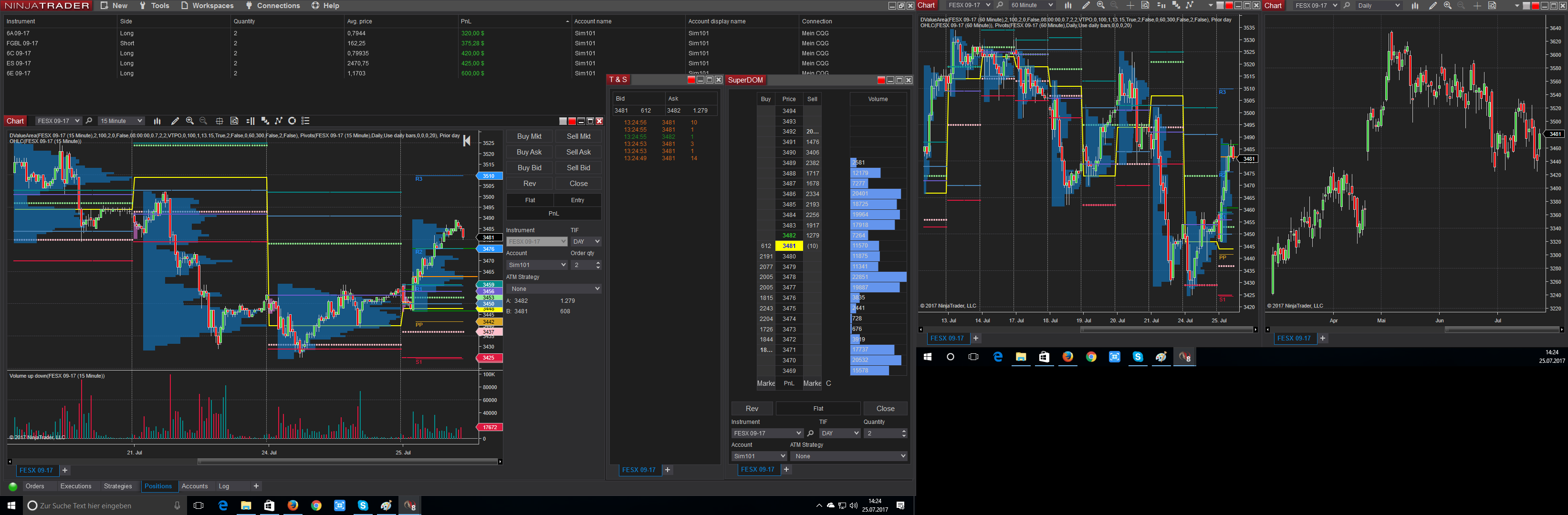Screen dimensions: 1568x515
Task: Show chart trader panel in 15 Minute chart
Action: 250,121
